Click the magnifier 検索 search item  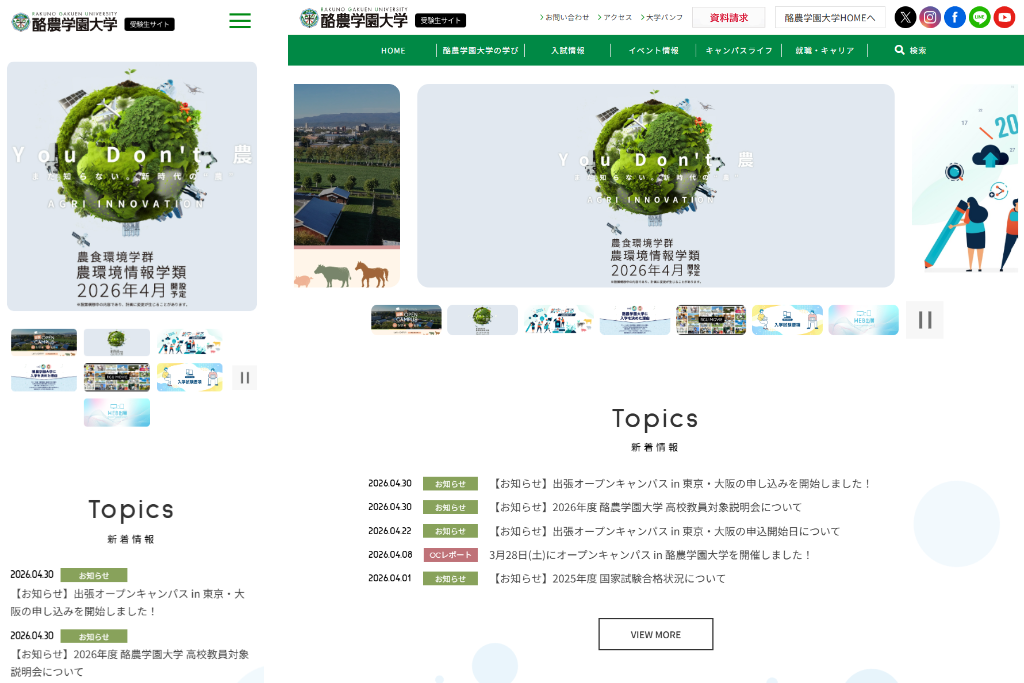[910, 50]
